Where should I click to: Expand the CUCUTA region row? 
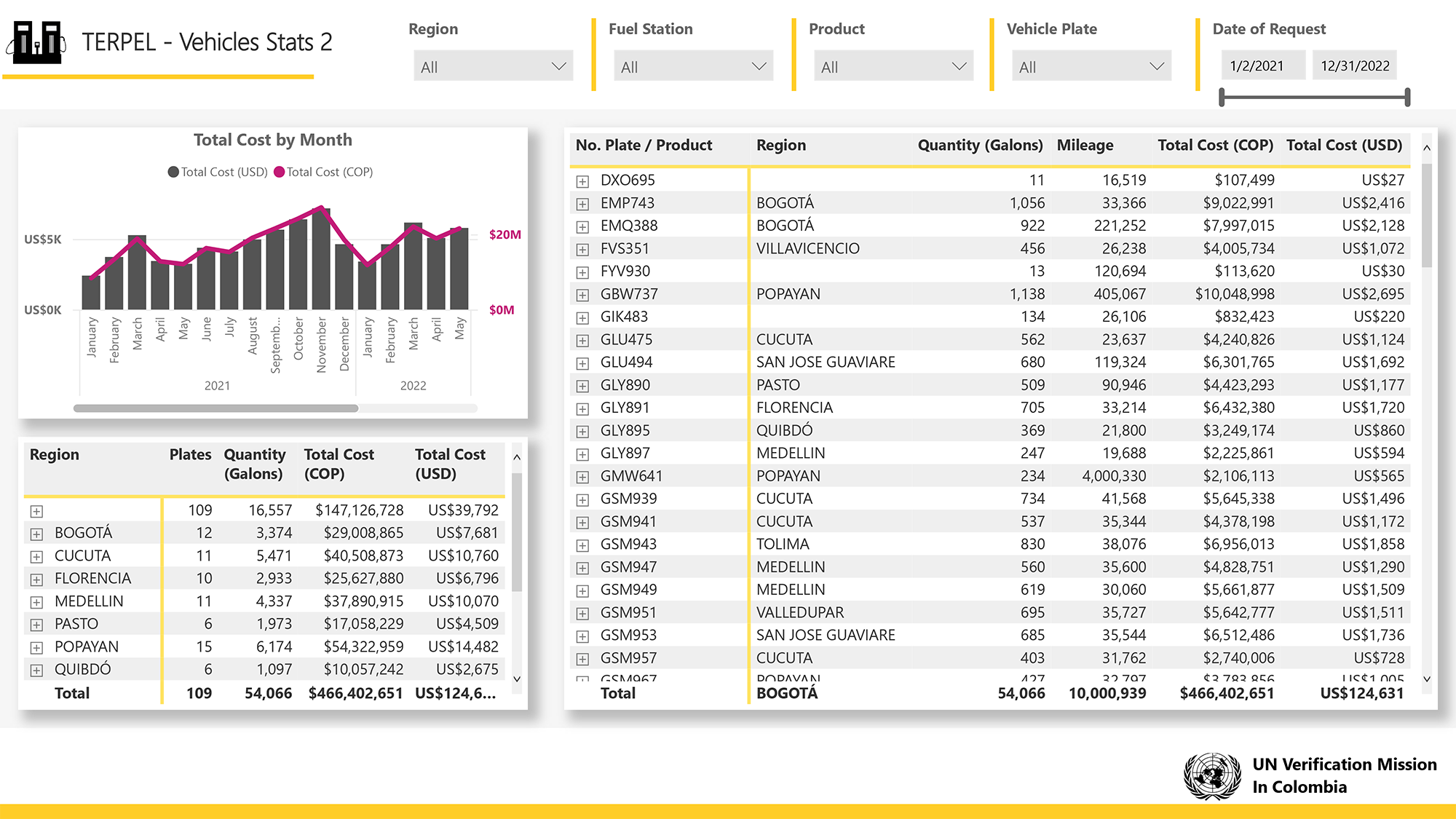(x=36, y=556)
